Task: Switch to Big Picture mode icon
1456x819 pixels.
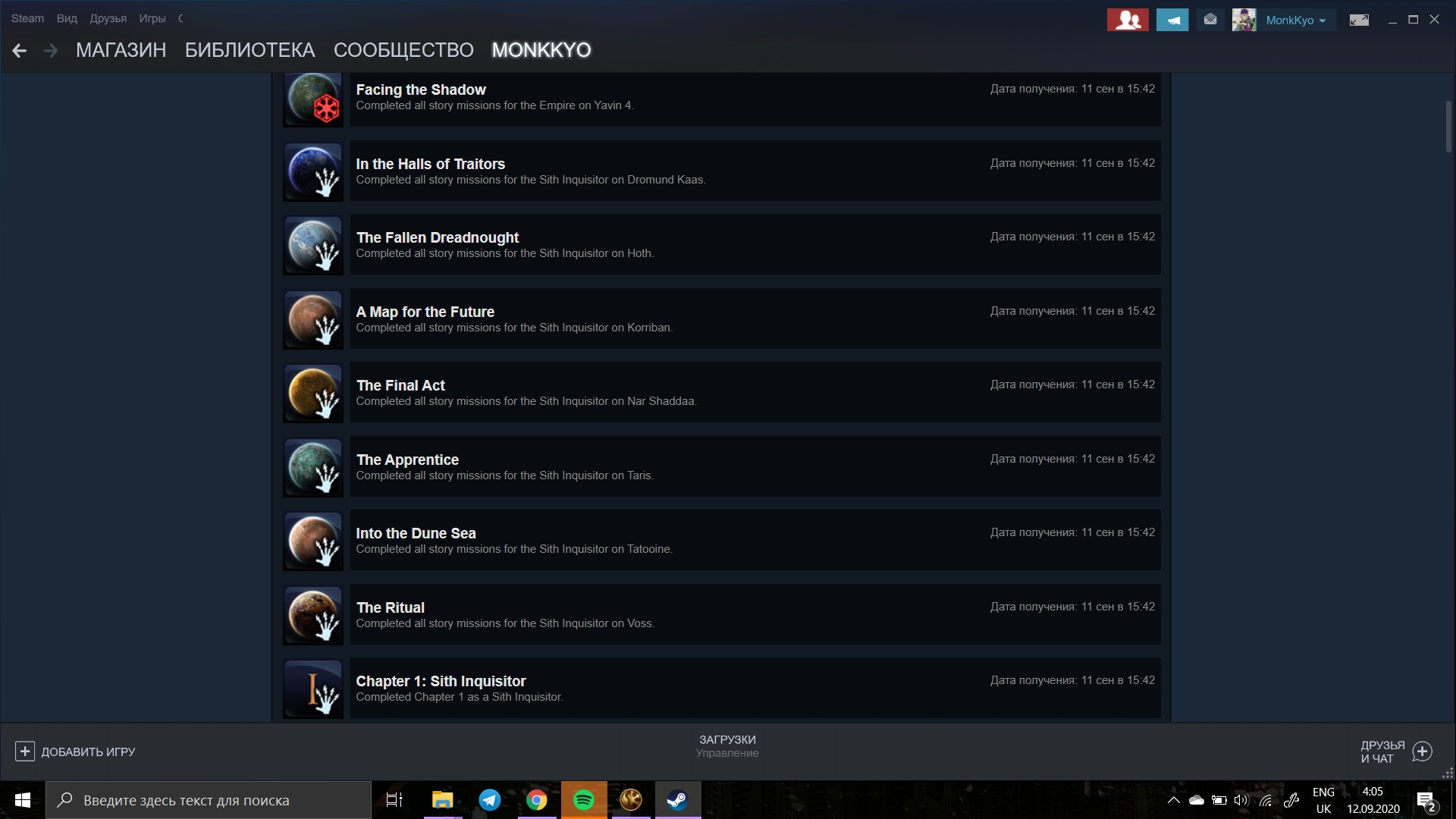Action: coord(1359,20)
